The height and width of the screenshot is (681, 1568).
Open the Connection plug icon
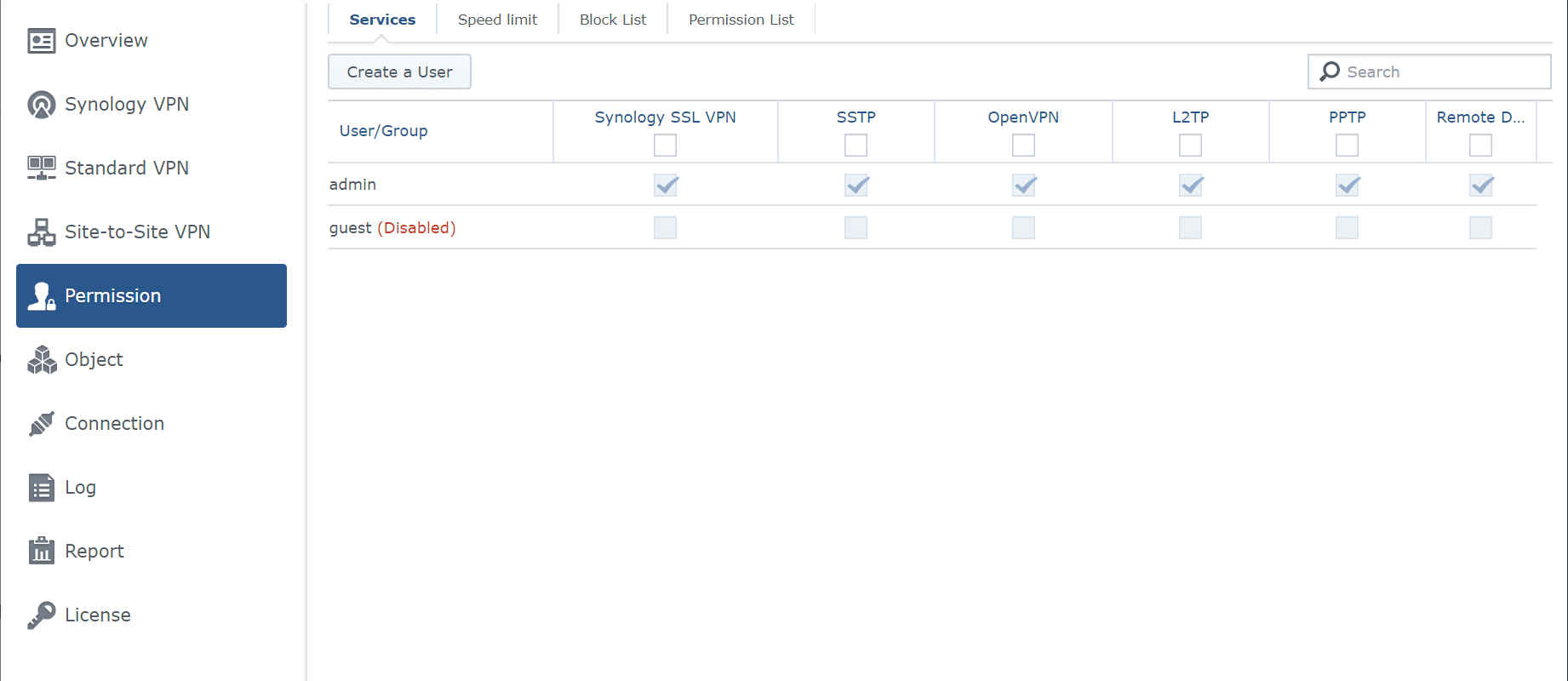click(41, 423)
